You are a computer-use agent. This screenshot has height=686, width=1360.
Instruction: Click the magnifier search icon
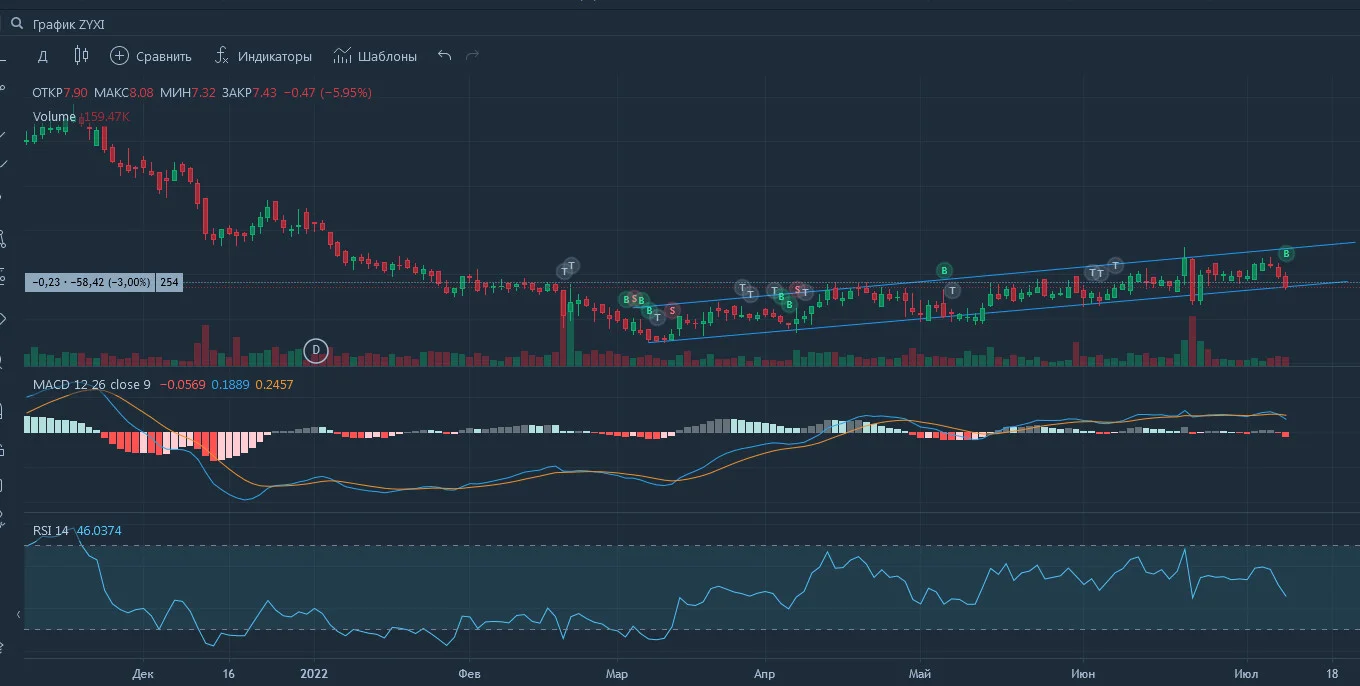16,23
